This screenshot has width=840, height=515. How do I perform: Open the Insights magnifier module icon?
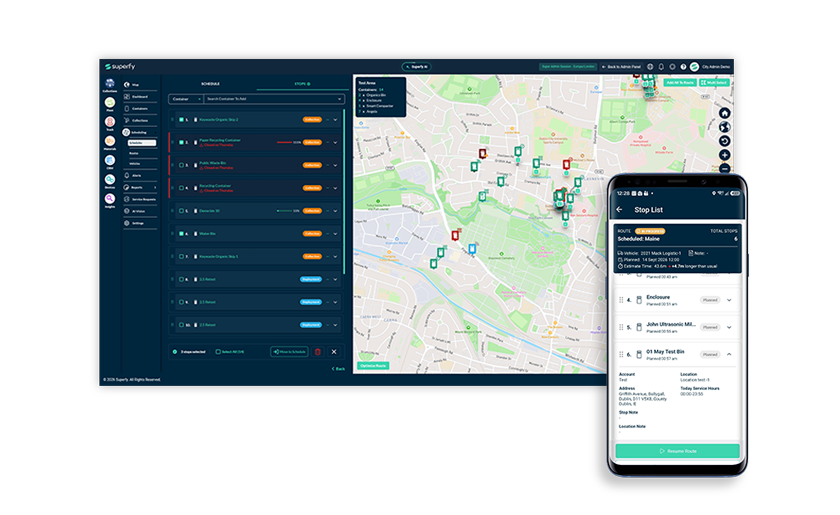(x=110, y=200)
